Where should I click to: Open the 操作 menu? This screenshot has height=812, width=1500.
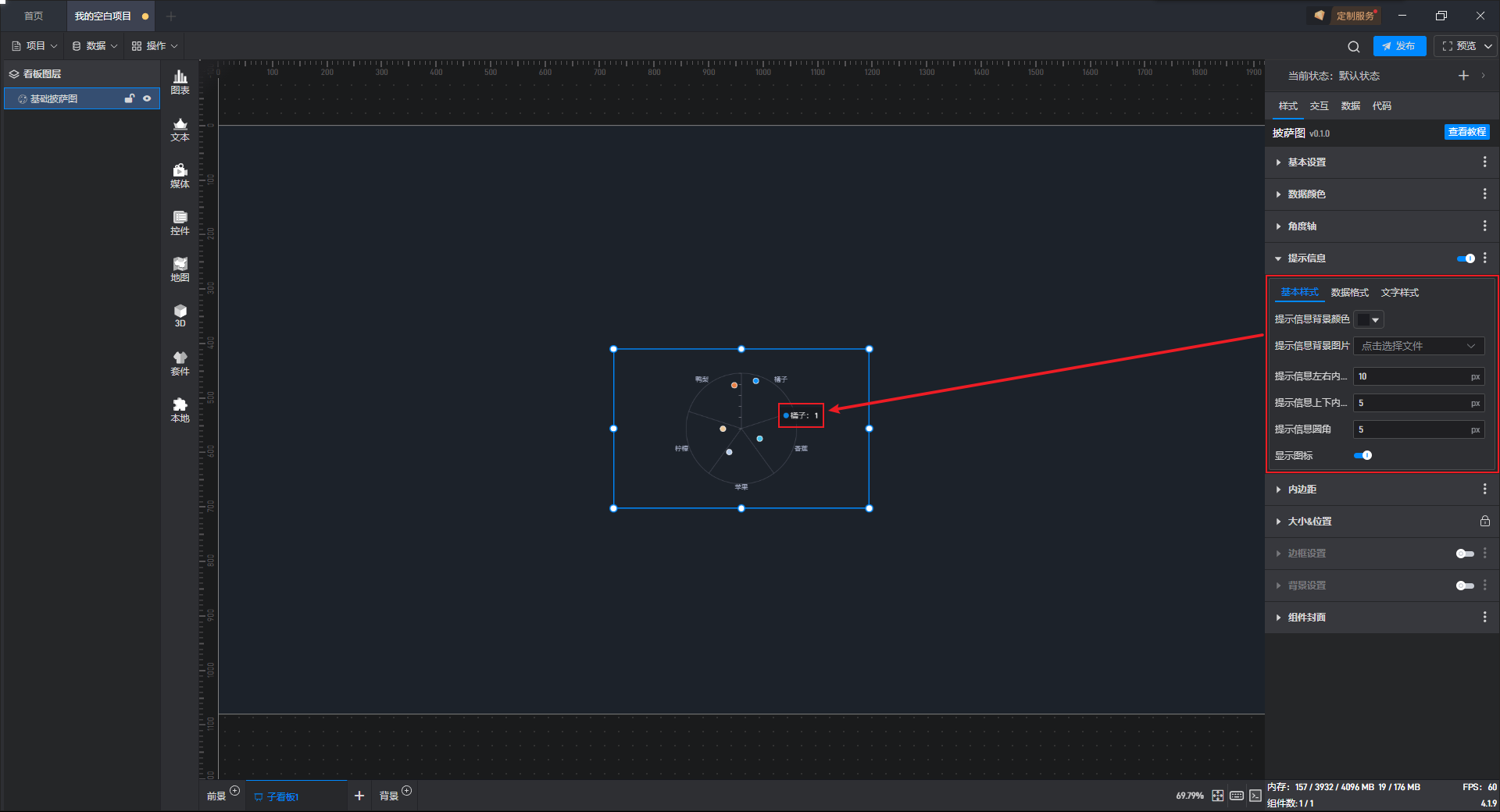155,46
